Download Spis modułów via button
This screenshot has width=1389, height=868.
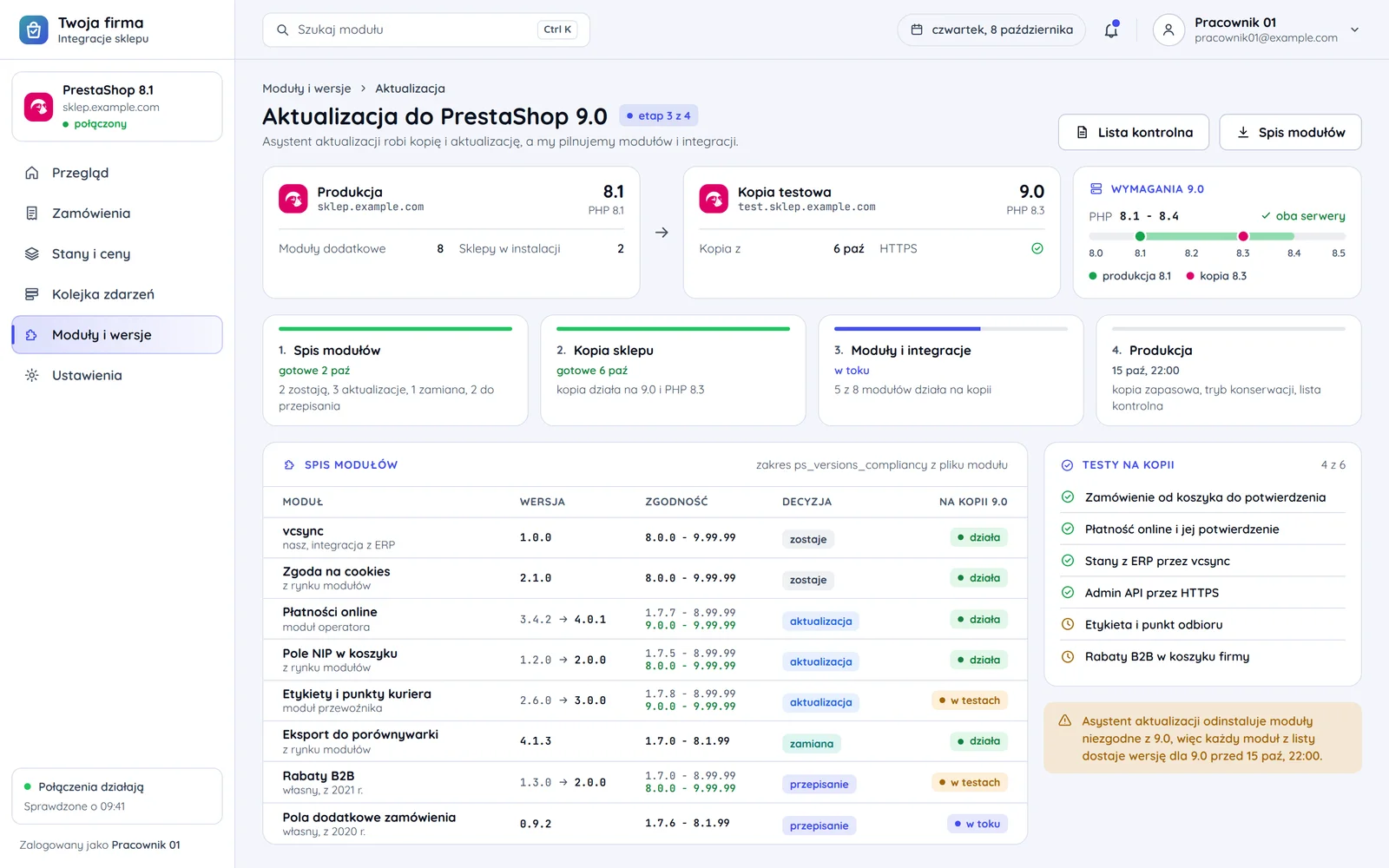1290,132
